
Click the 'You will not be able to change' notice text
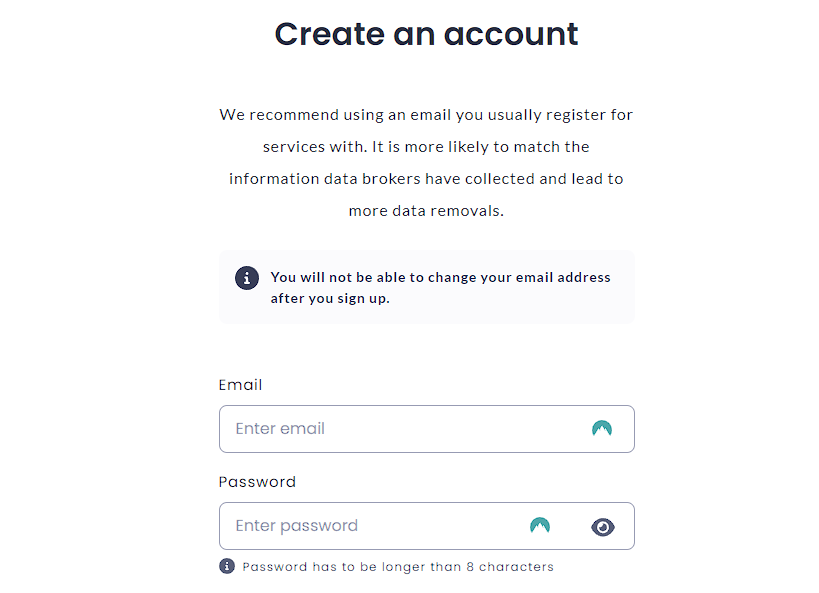coord(440,277)
